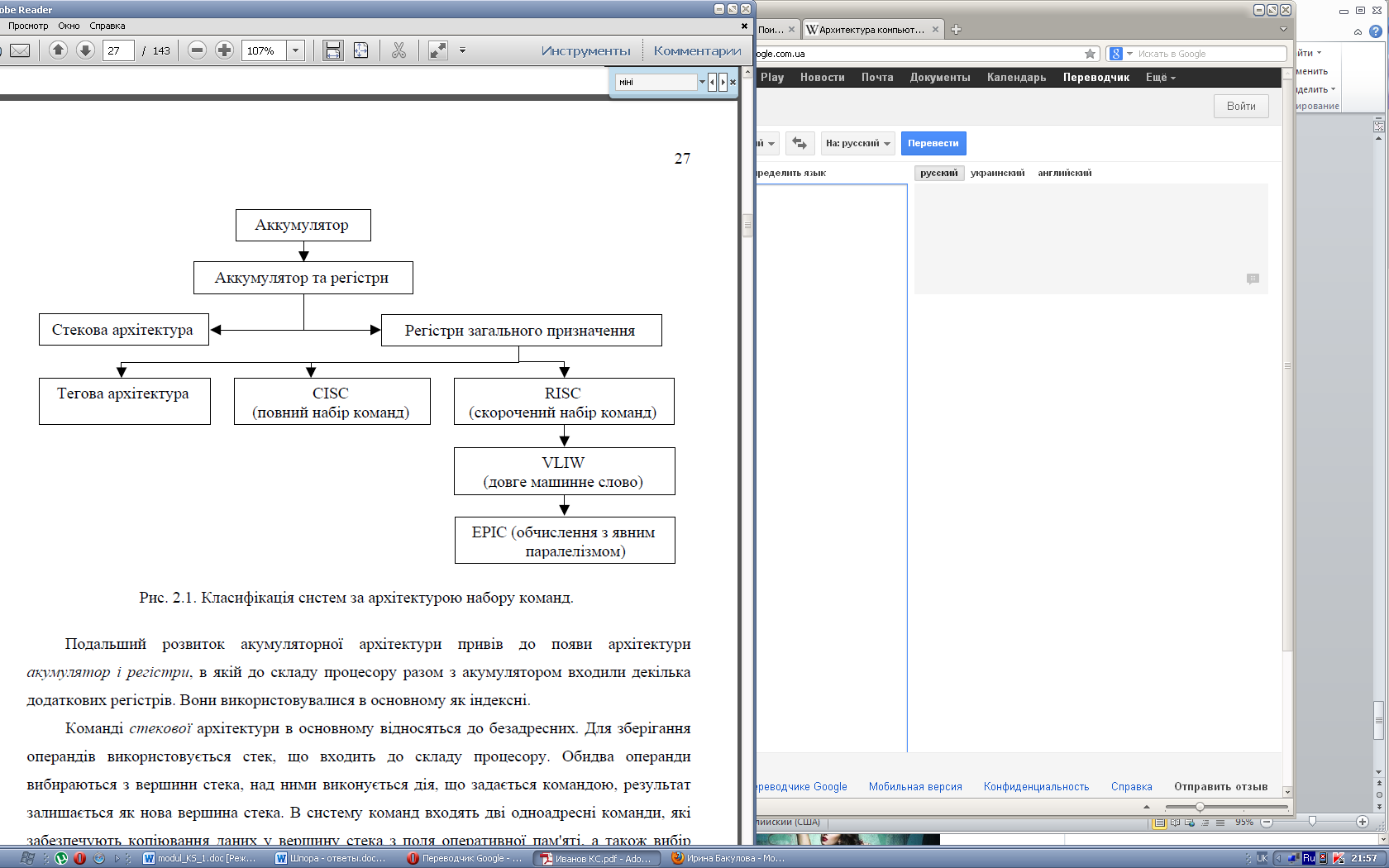Find next match in the PDF
Image resolution: width=1389 pixels, height=868 pixels.
tap(723, 82)
